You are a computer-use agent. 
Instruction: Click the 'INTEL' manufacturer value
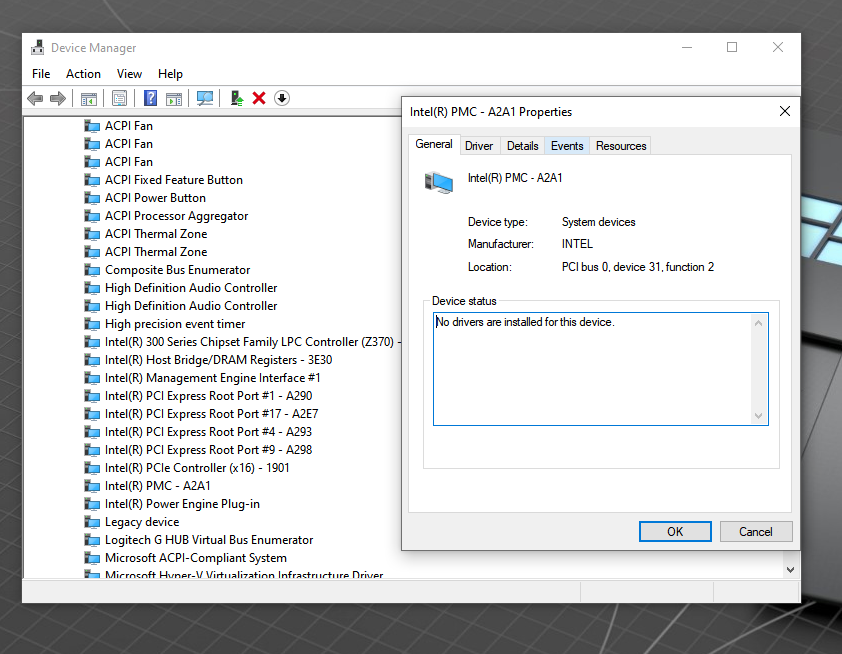pos(577,244)
